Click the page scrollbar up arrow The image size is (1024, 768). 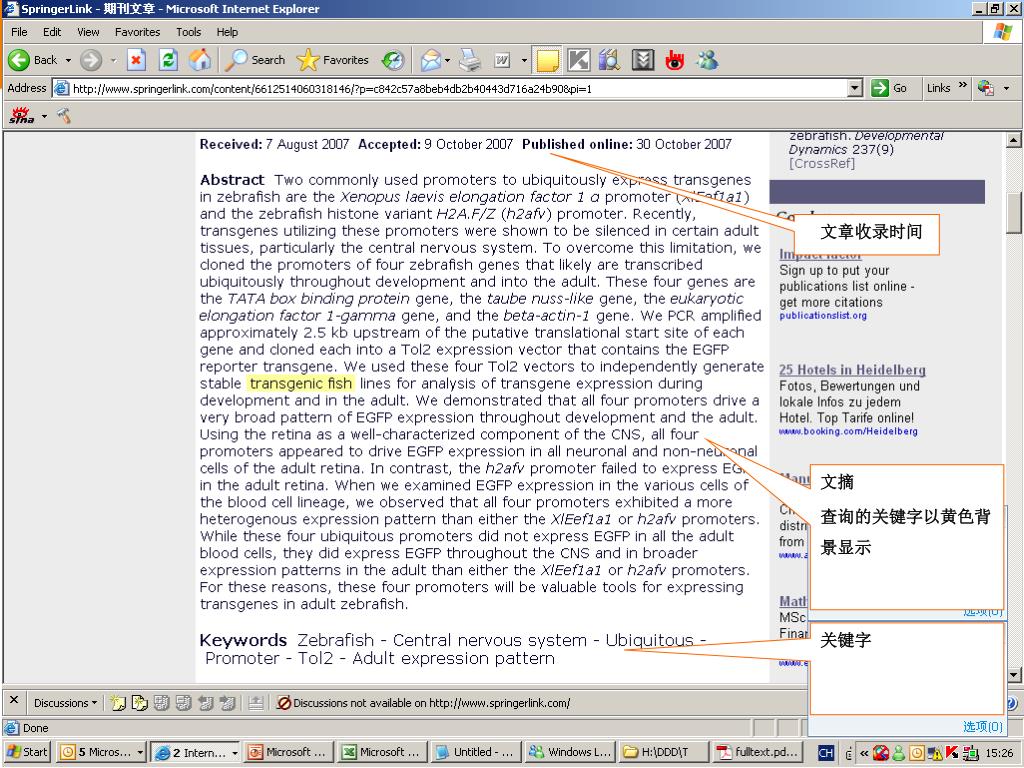point(1014,140)
